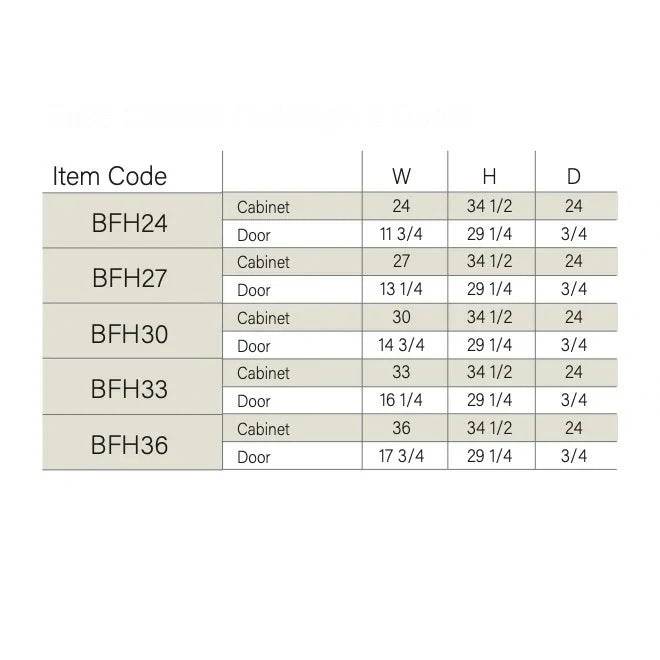Select the BFH24 item code cell
The height and width of the screenshot is (660, 660).
point(129,223)
